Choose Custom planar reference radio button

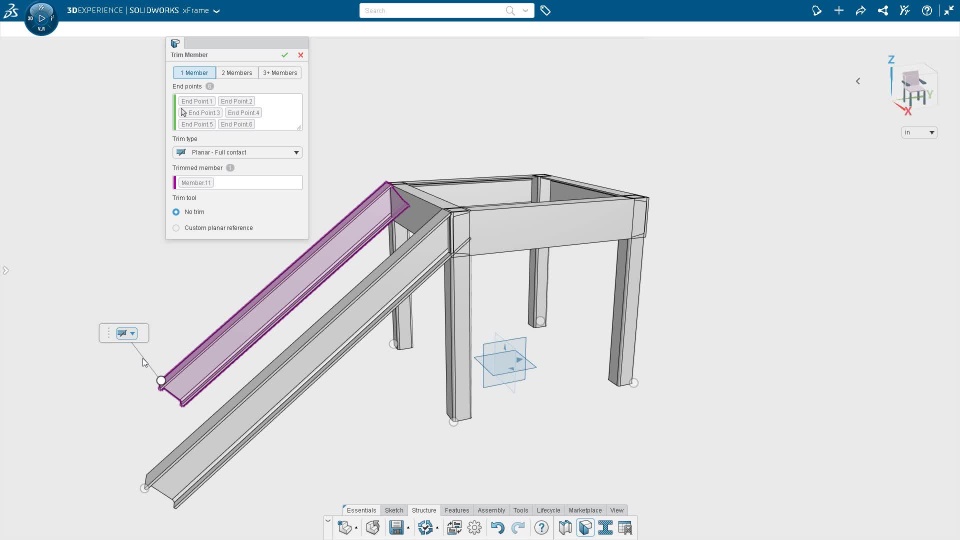pos(176,228)
